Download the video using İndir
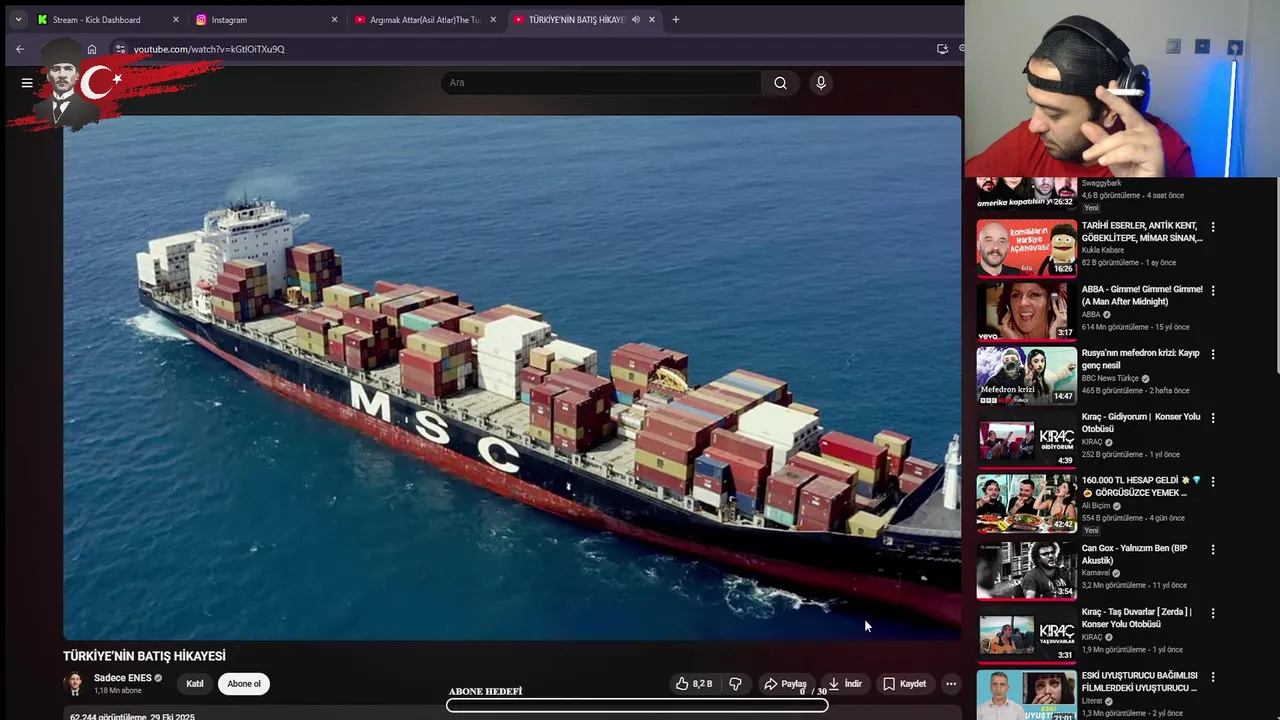Screen dimensions: 1280x720 (845, 684)
